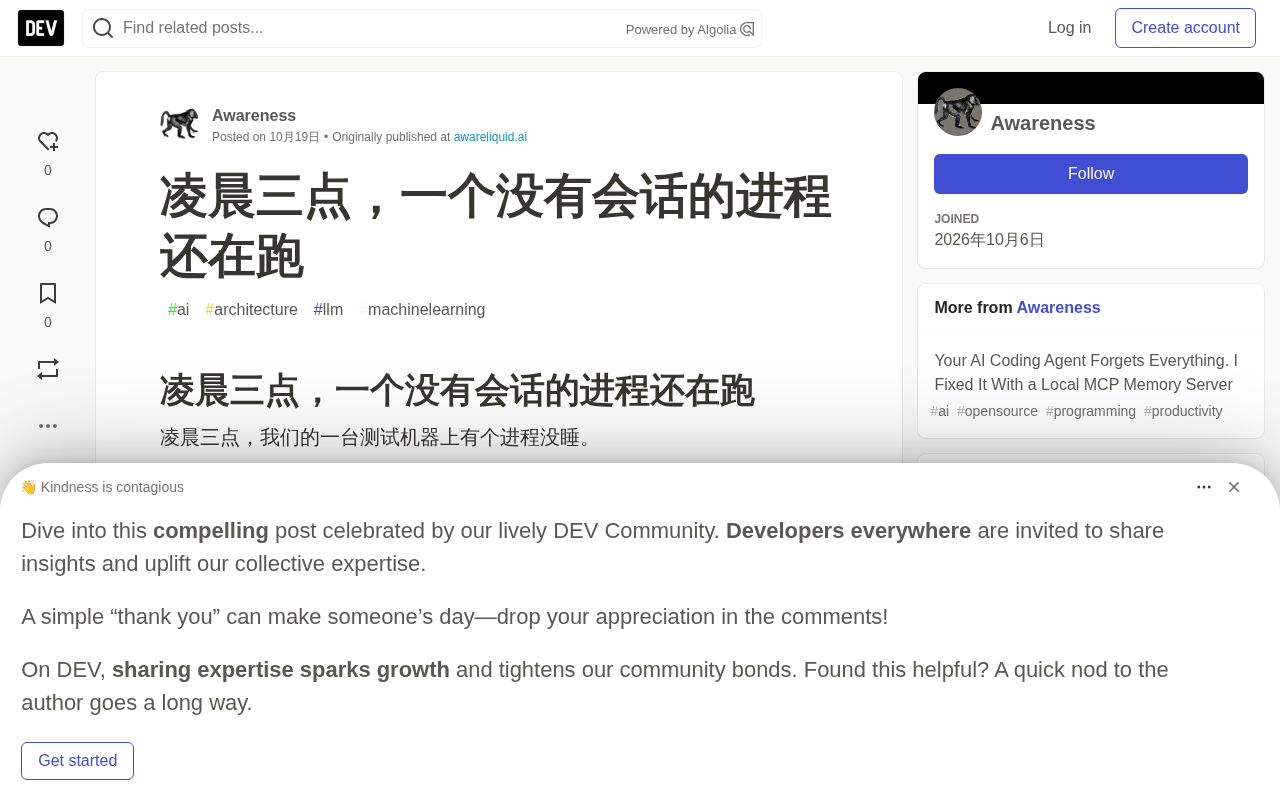Viewport: 1280px width, 800px height.
Task: Click the Get started button
Action: click(77, 761)
